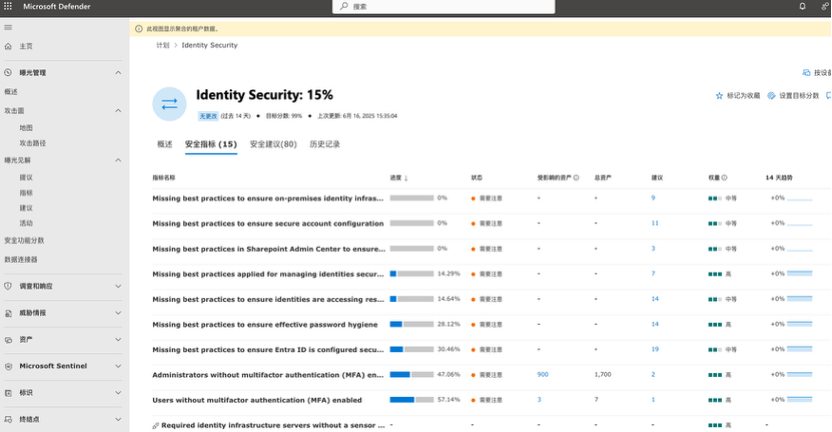The width and height of the screenshot is (832, 432).
Task: Click the info icon beside weight column header
Action: click(724, 178)
